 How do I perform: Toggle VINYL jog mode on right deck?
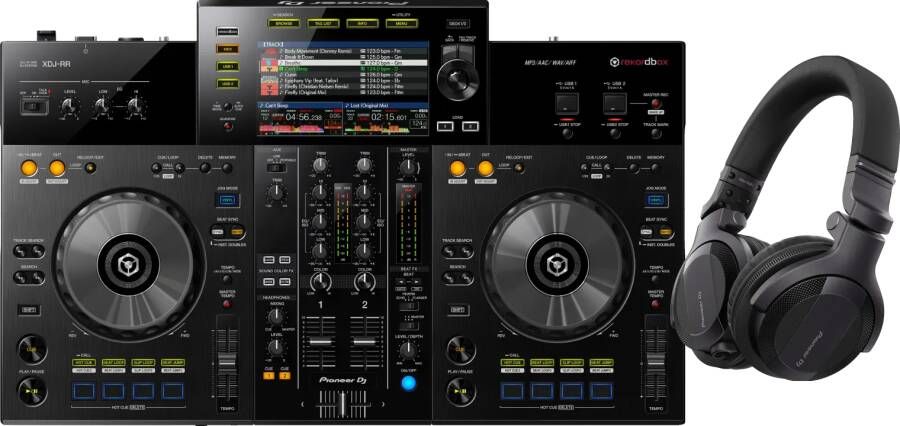pyautogui.click(x=656, y=200)
